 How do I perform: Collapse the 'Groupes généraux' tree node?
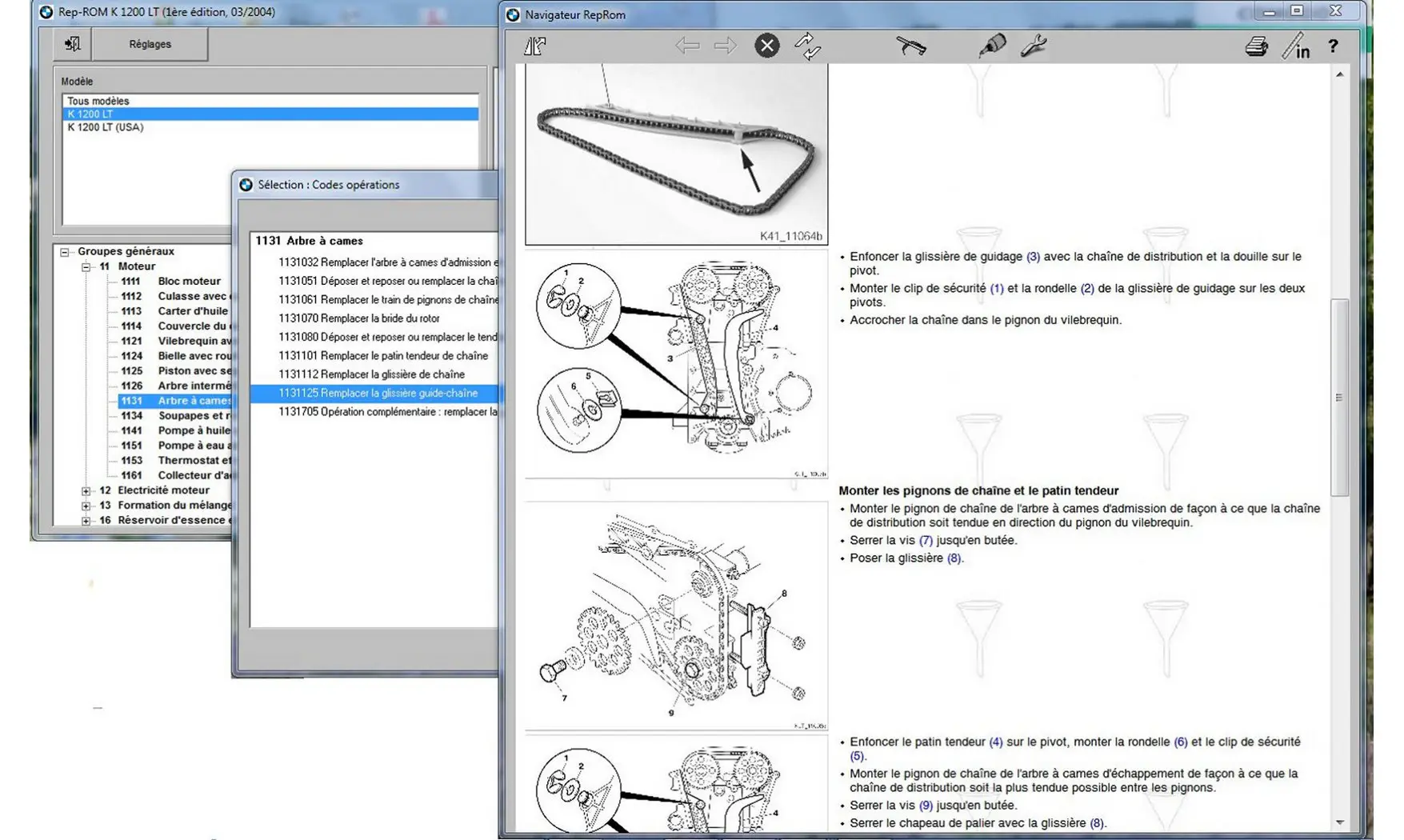65,251
